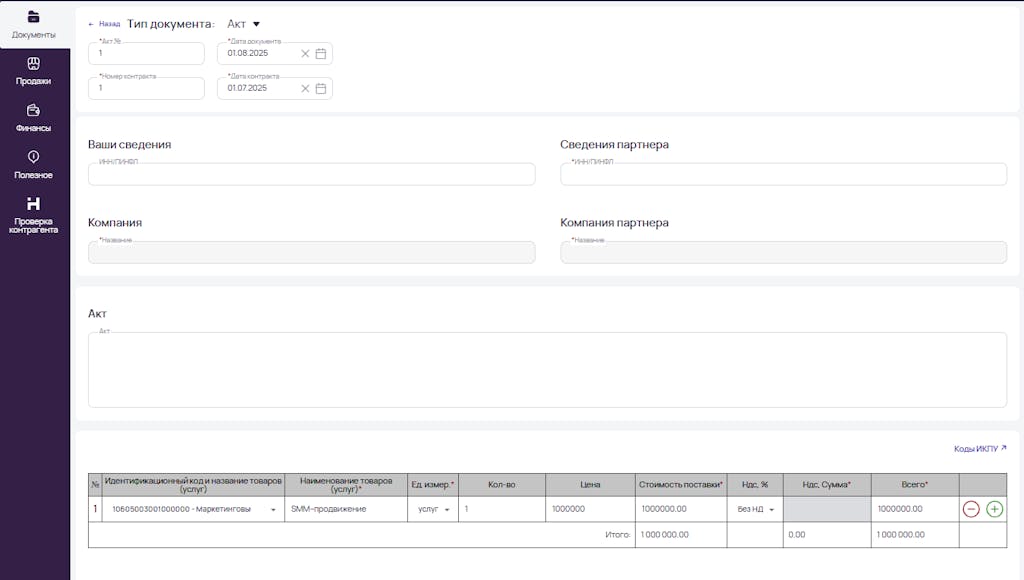Open the Документы sidebar section

[33, 25]
